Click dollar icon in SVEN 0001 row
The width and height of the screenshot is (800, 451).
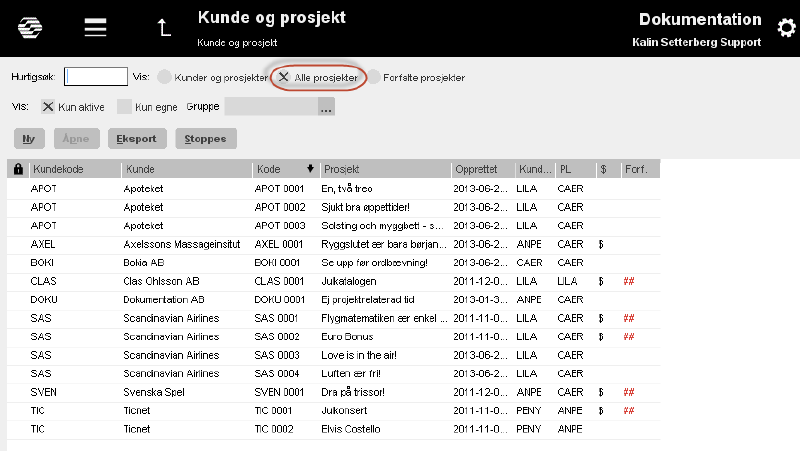tap(601, 392)
